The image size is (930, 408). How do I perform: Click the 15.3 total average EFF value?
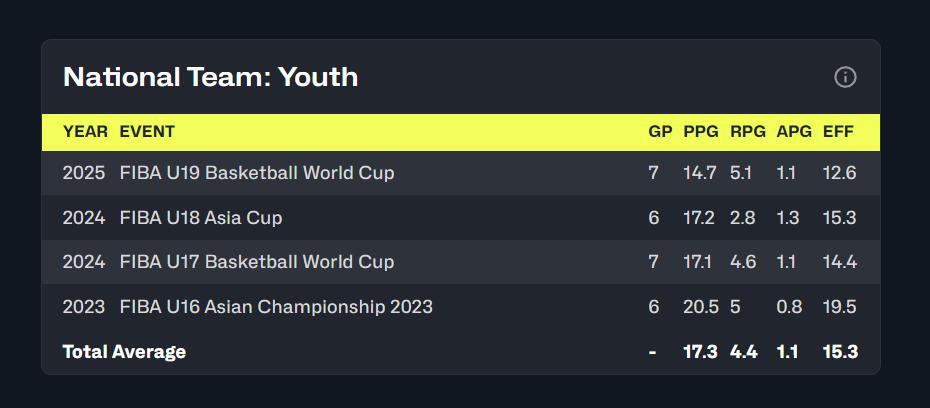[x=840, y=352]
